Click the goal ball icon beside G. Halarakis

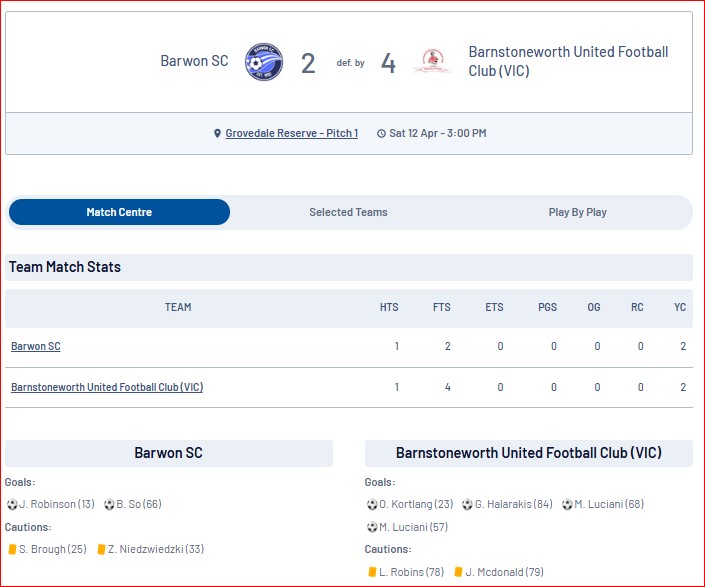point(468,504)
